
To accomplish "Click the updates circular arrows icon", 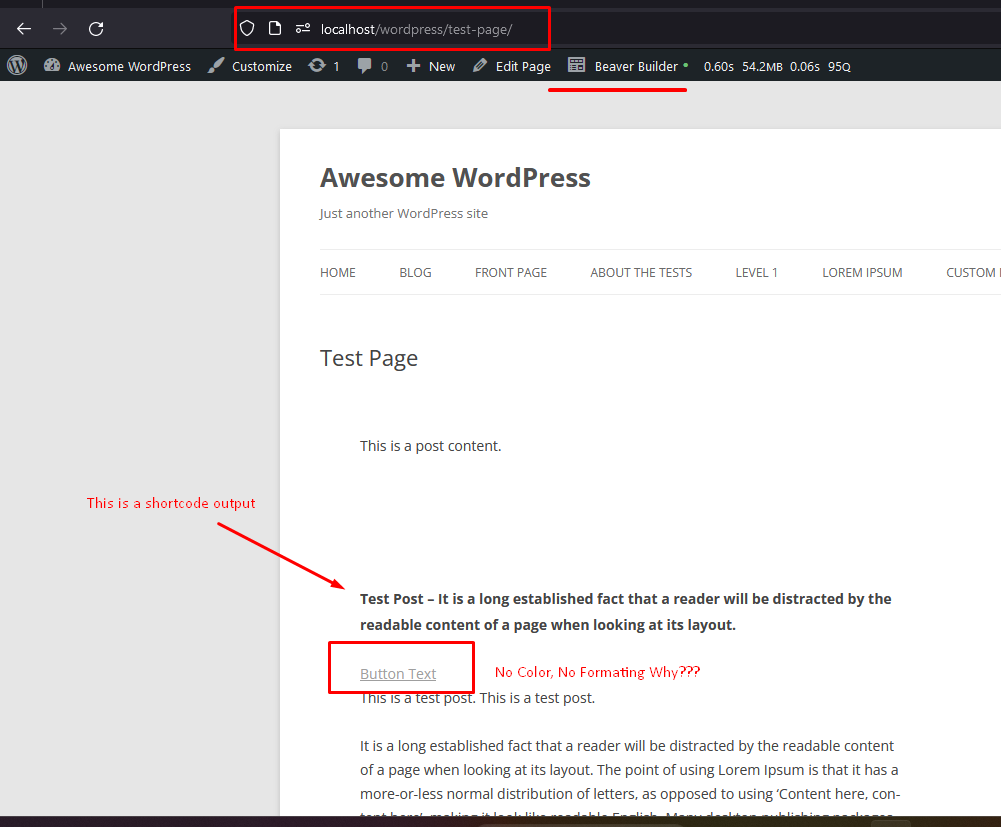I will tap(317, 65).
